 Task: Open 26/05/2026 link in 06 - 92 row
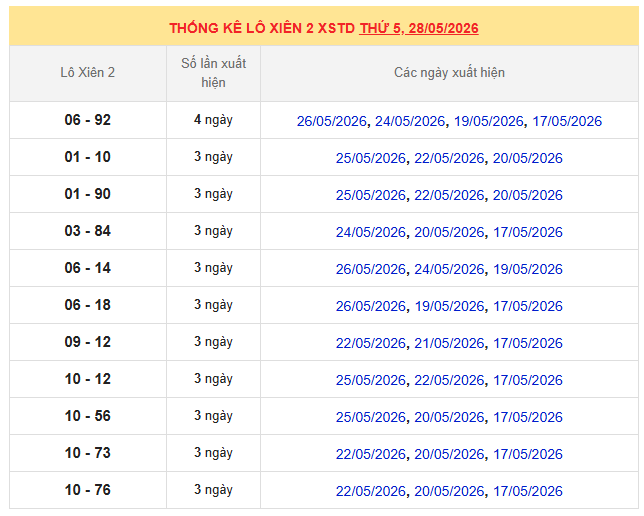(x=331, y=121)
